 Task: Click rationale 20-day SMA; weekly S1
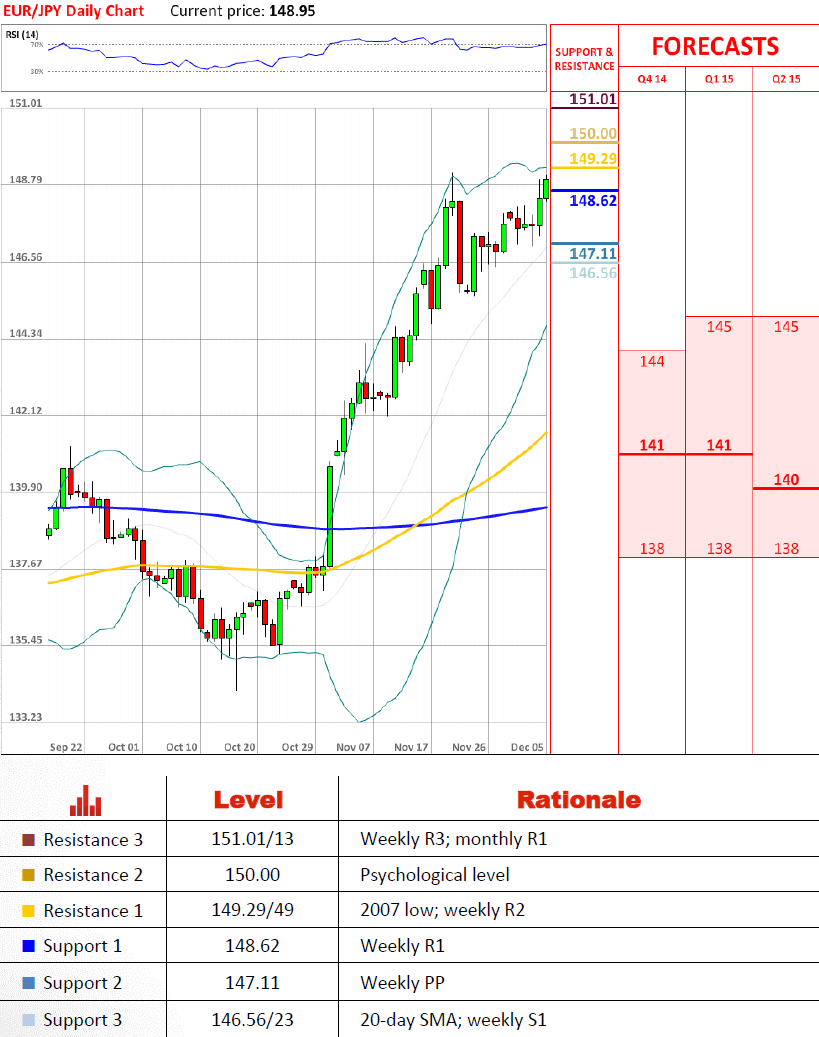coord(454,1020)
